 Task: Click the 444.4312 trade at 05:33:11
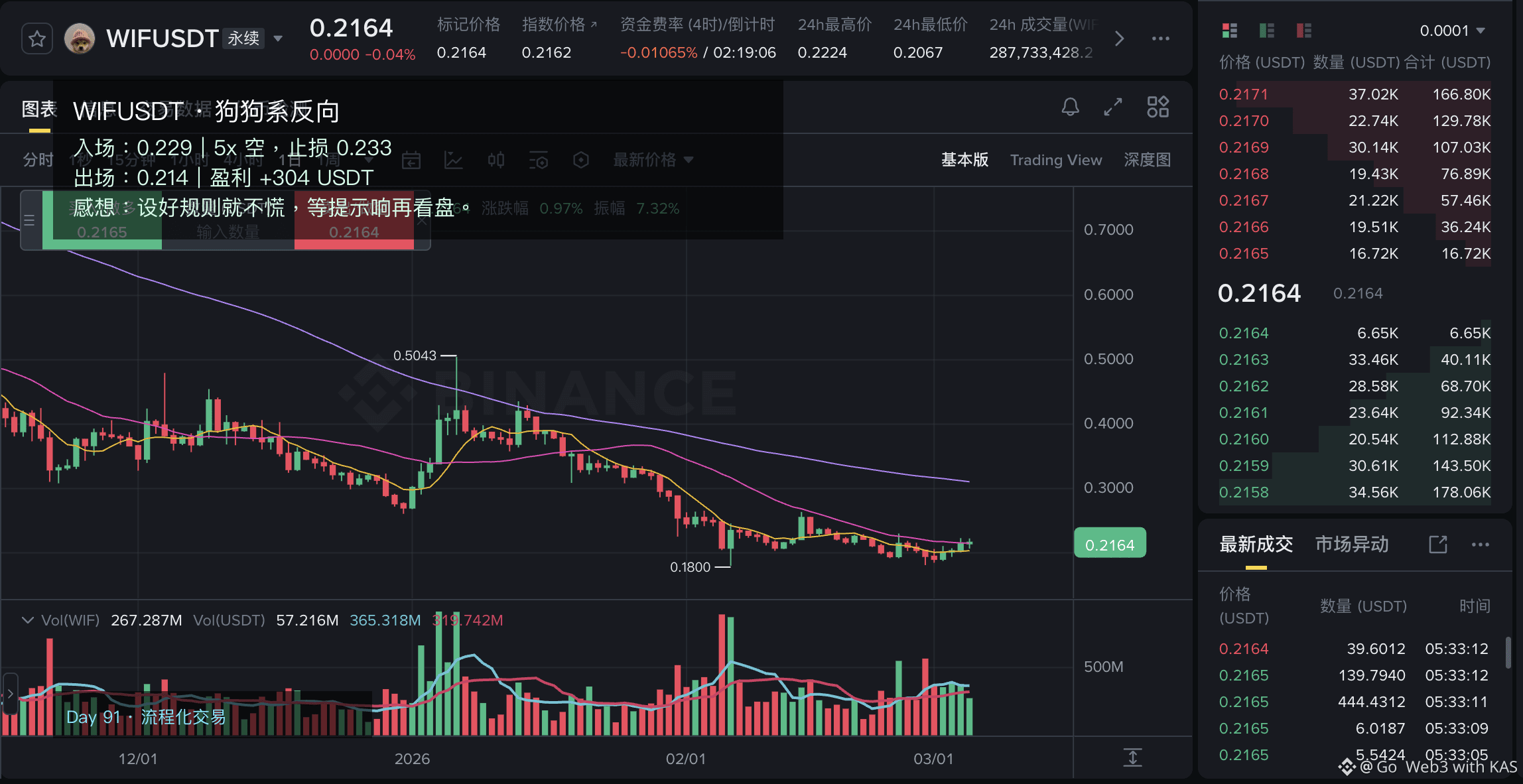pyautogui.click(x=1354, y=702)
